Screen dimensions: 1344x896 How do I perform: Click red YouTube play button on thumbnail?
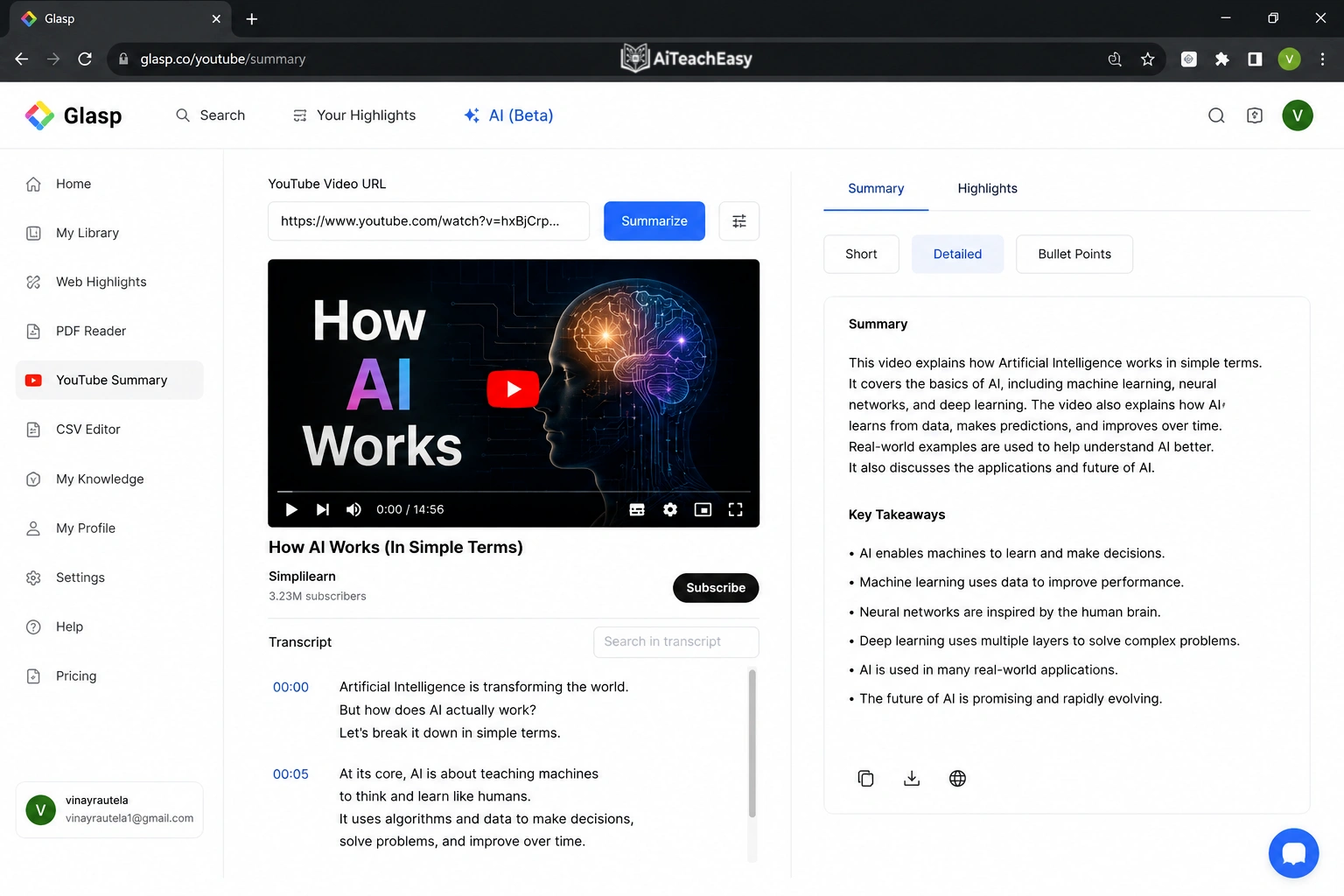[x=513, y=389]
